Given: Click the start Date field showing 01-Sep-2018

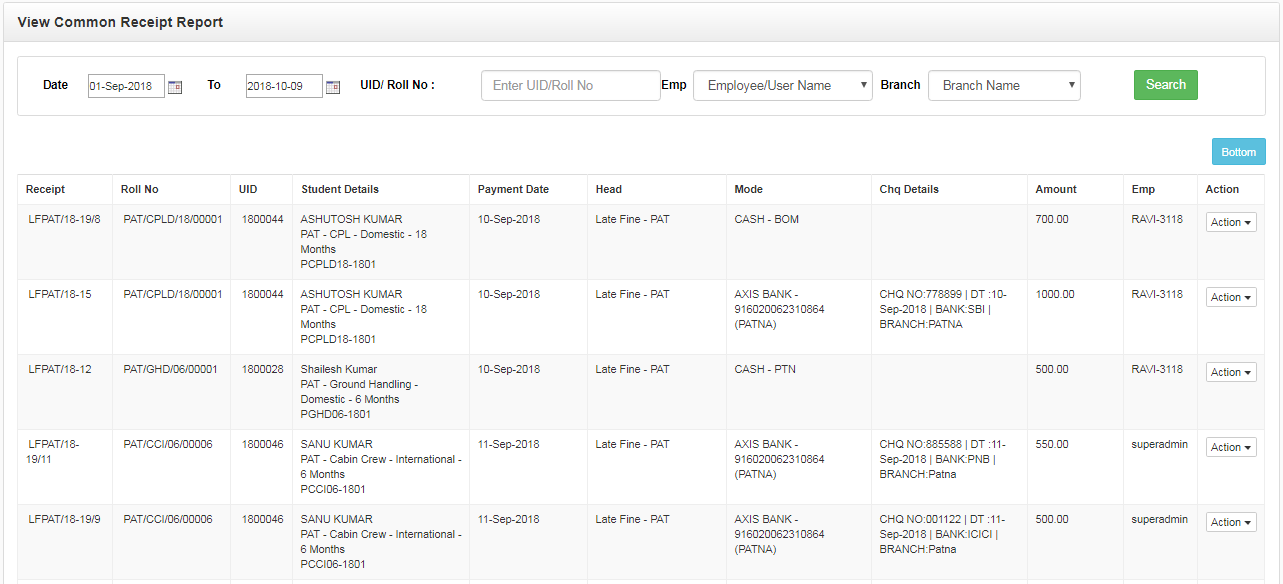Looking at the screenshot, I should (x=126, y=86).
